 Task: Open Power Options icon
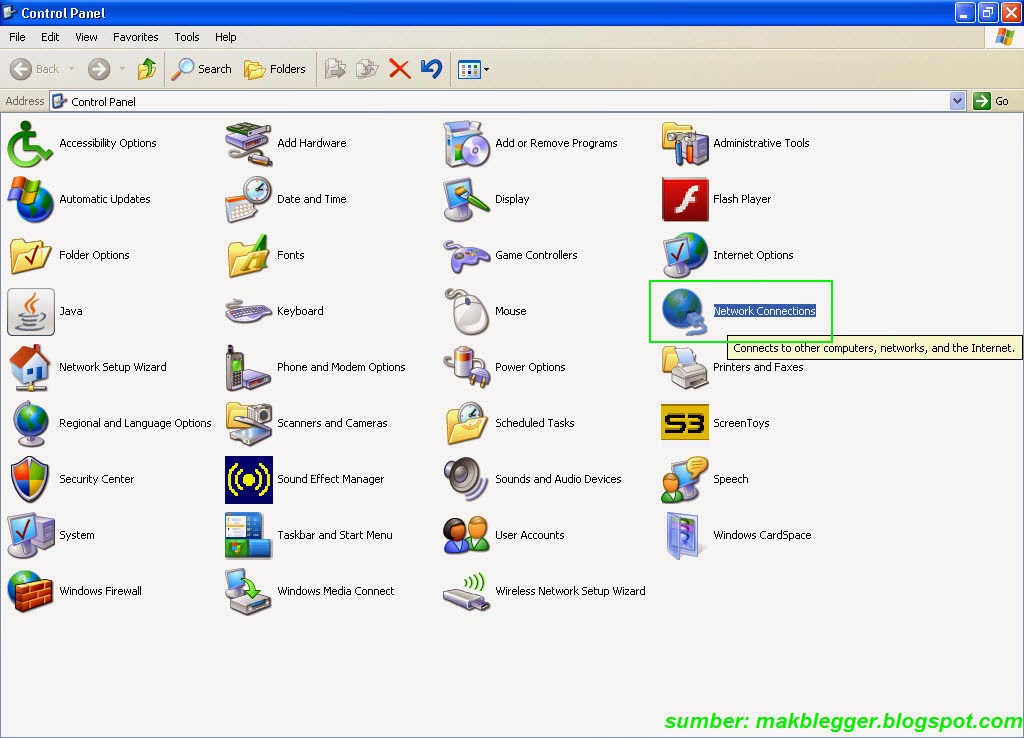coord(466,368)
